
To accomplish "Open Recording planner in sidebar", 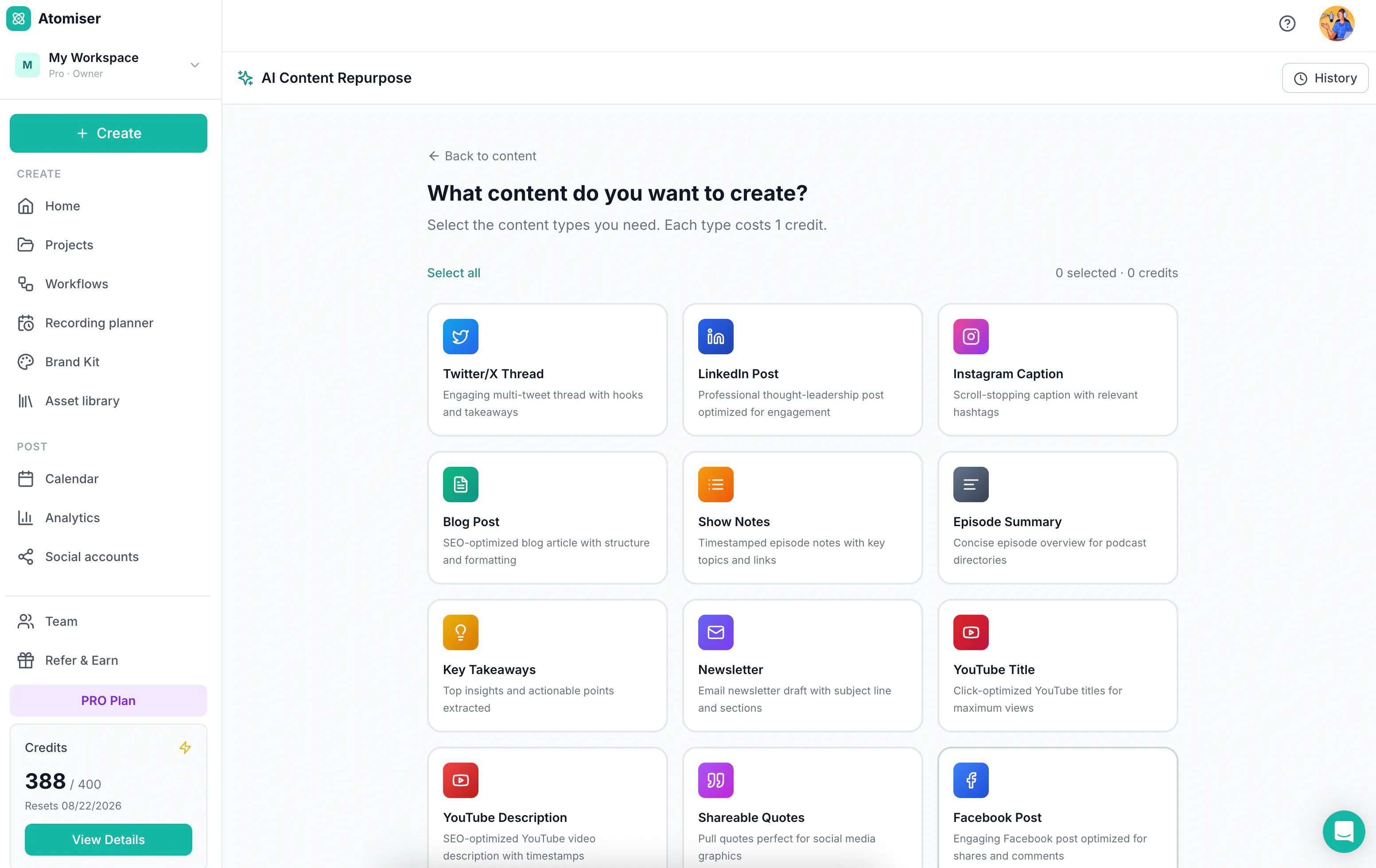I will [x=108, y=323].
